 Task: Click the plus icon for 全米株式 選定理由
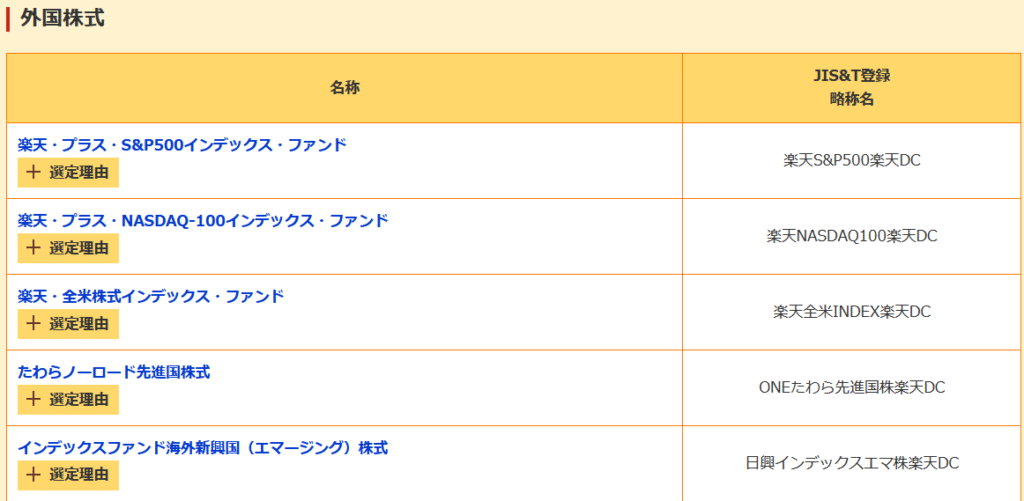point(34,324)
